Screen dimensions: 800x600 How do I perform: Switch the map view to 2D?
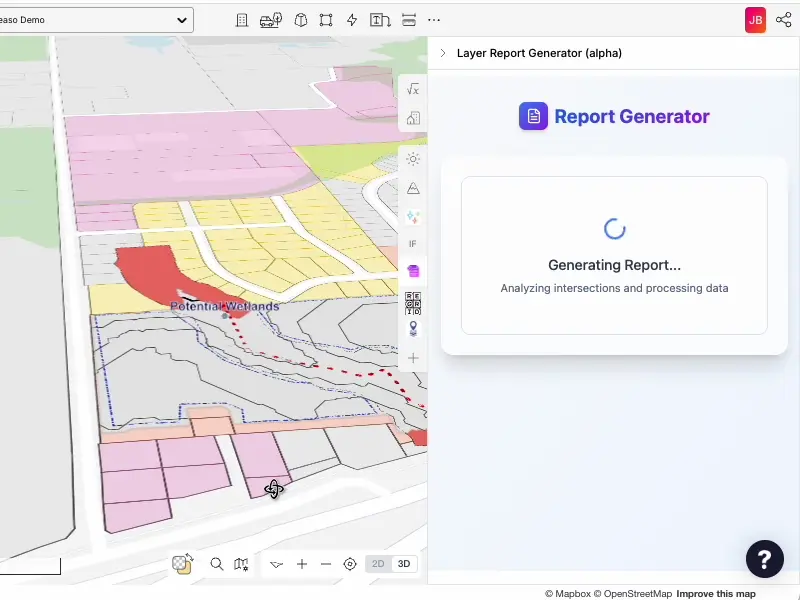click(x=378, y=564)
